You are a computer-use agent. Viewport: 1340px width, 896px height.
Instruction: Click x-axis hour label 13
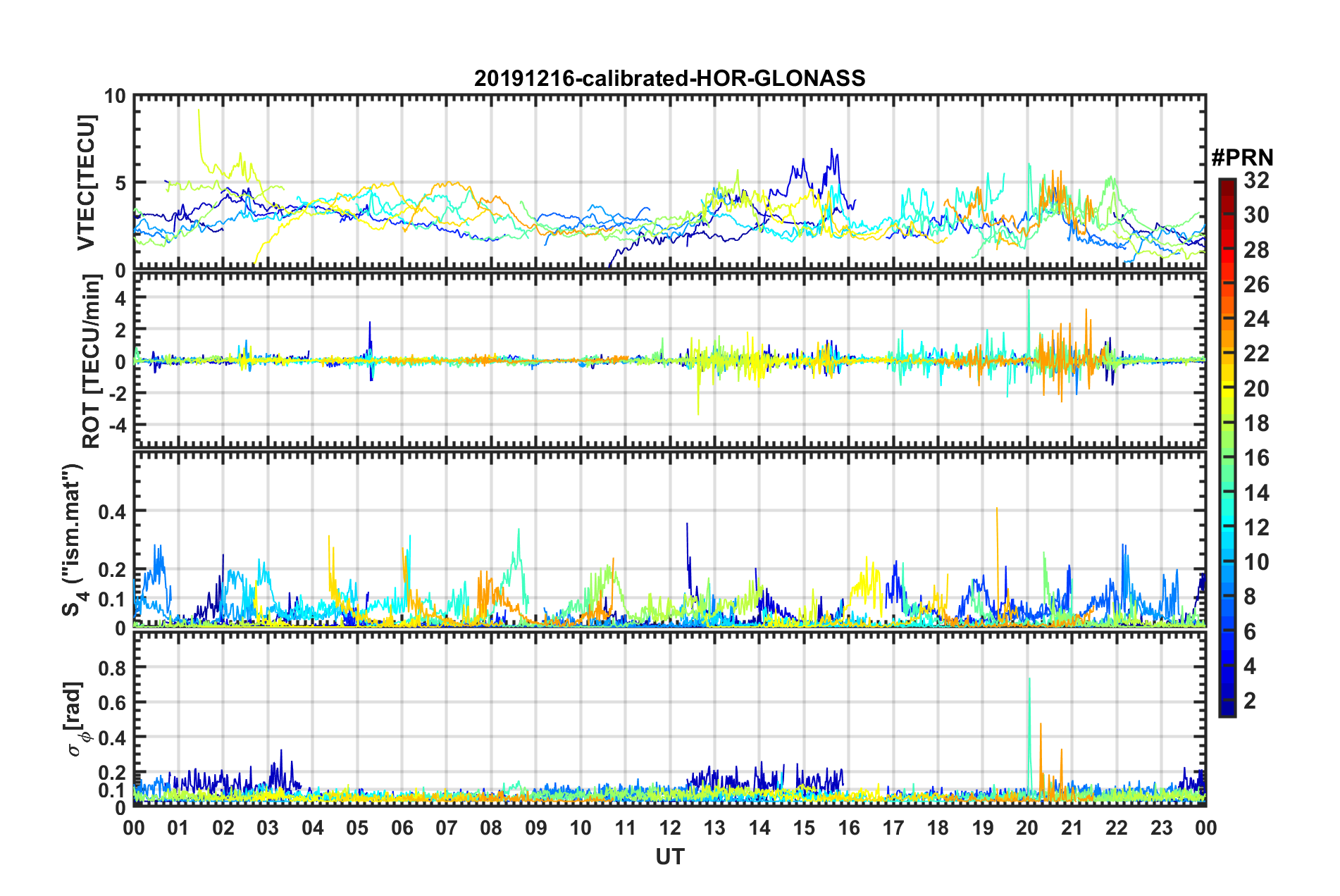714,827
